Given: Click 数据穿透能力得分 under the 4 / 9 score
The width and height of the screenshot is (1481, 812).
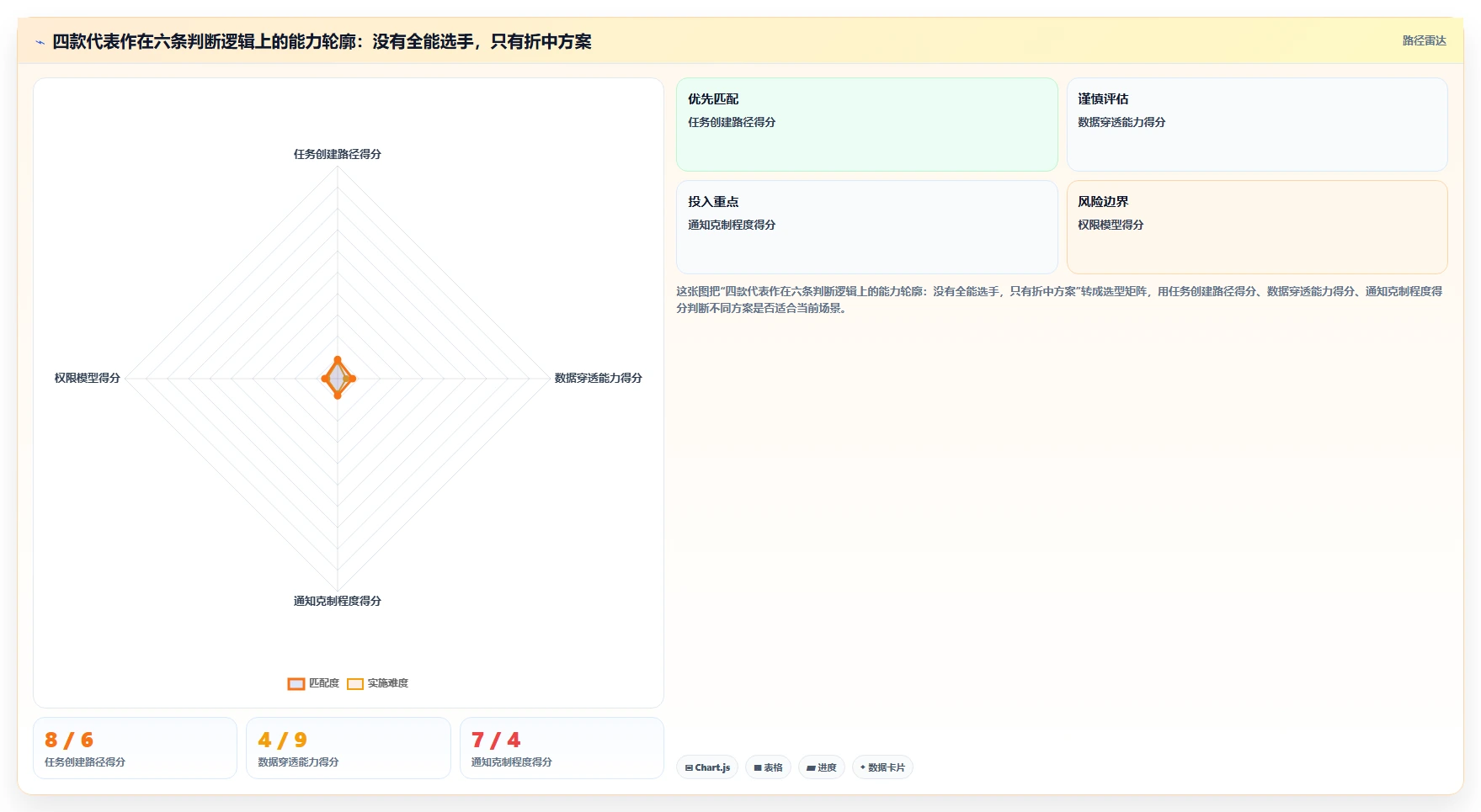Looking at the screenshot, I should [x=298, y=762].
